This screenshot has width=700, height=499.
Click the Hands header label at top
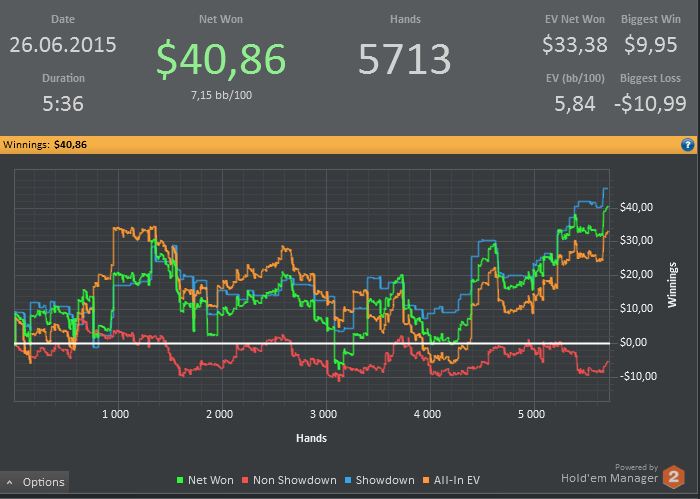tap(405, 19)
